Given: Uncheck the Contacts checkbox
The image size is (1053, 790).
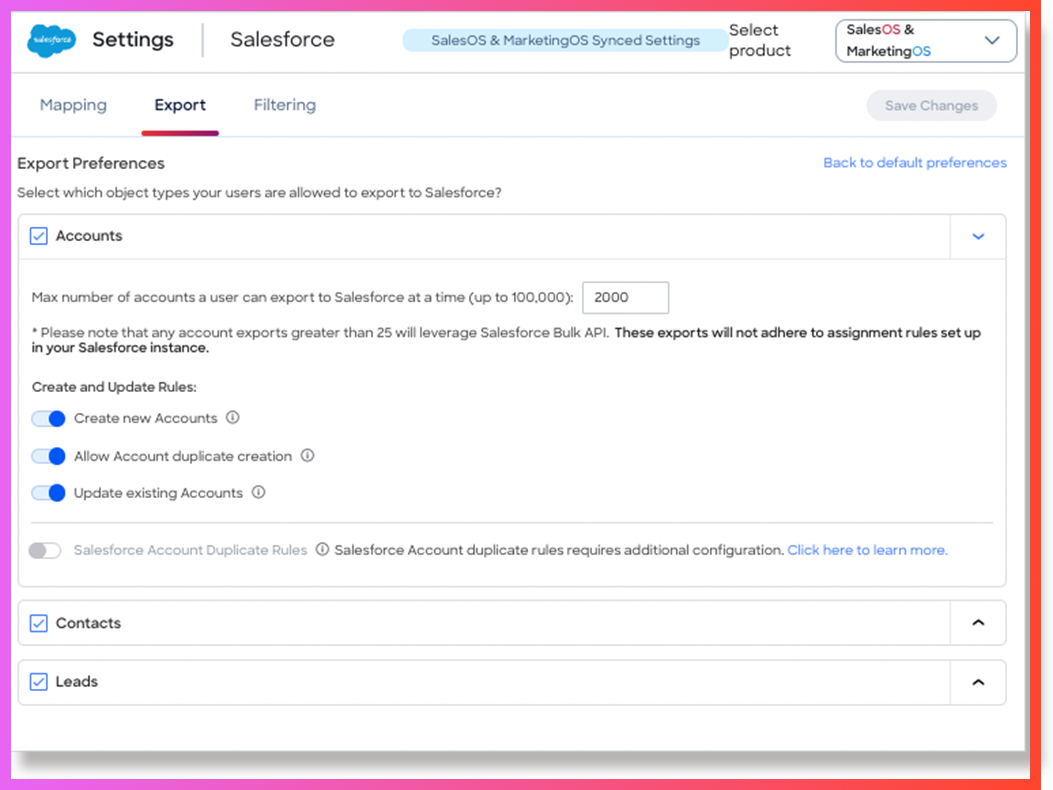Looking at the screenshot, I should [x=38, y=622].
